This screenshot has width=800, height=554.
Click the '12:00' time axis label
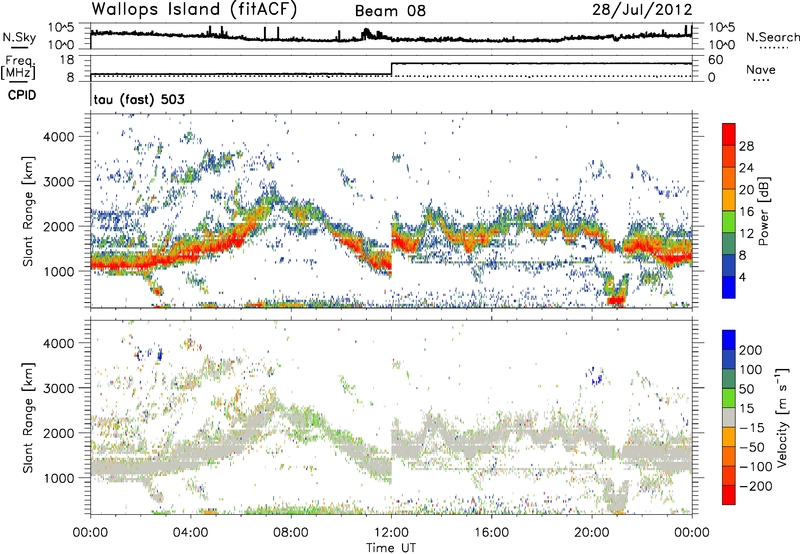pyautogui.click(x=391, y=533)
